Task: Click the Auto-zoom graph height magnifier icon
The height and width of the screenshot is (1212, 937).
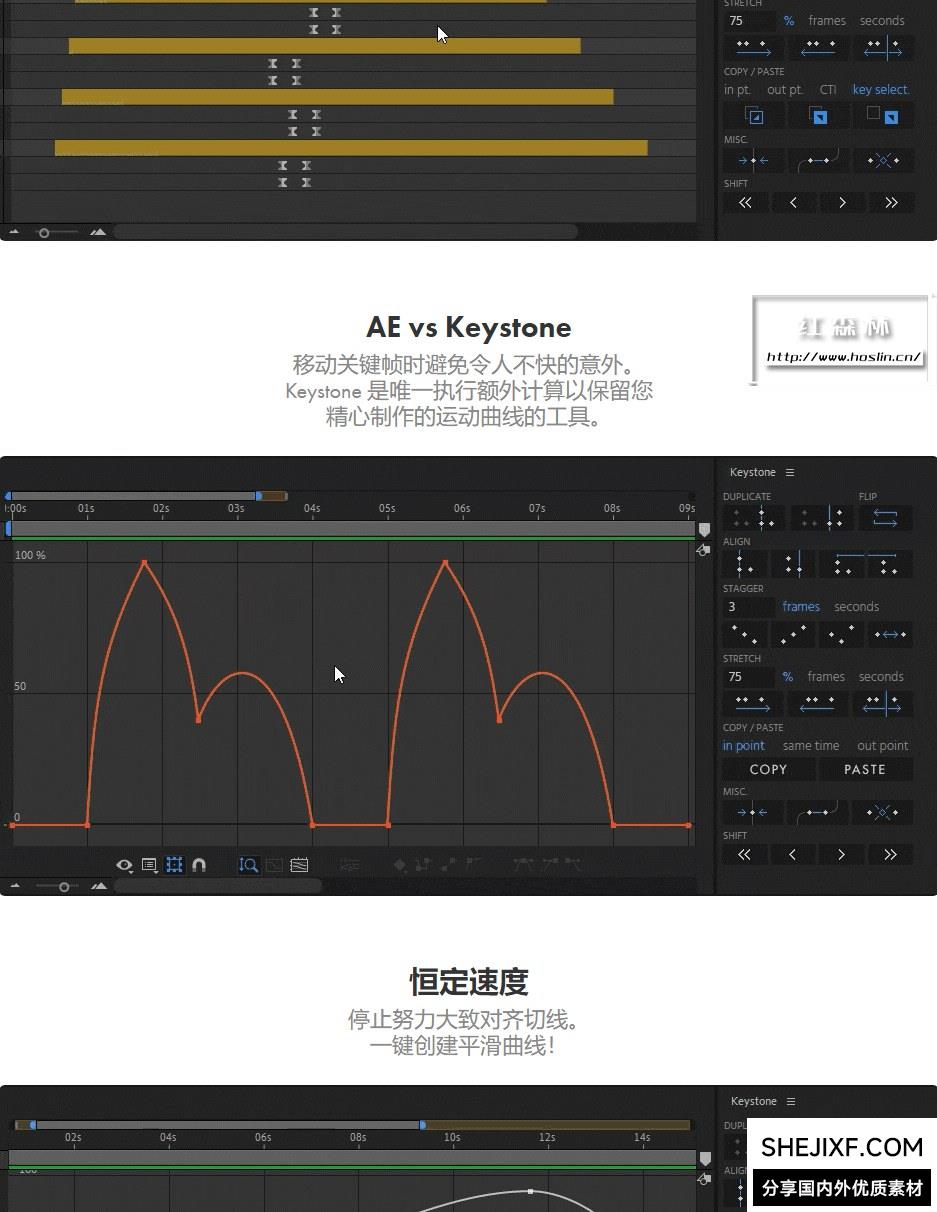Action: click(249, 865)
